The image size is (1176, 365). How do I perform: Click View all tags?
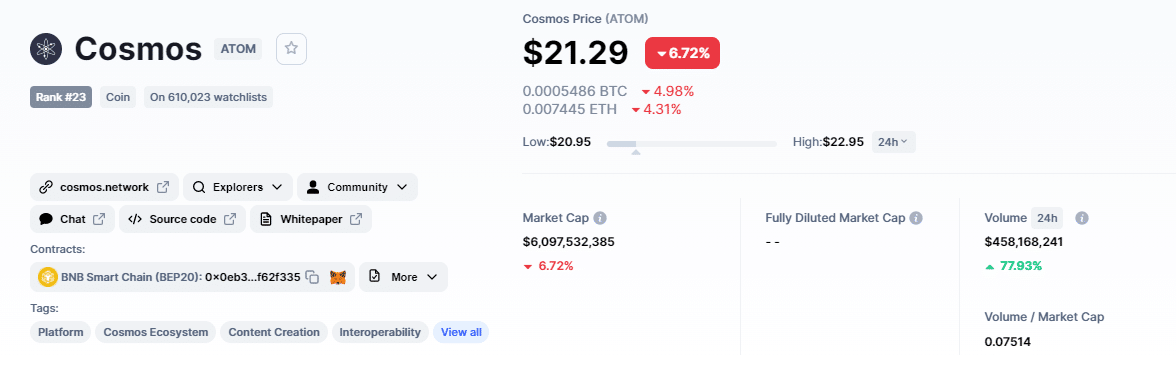pyautogui.click(x=461, y=332)
